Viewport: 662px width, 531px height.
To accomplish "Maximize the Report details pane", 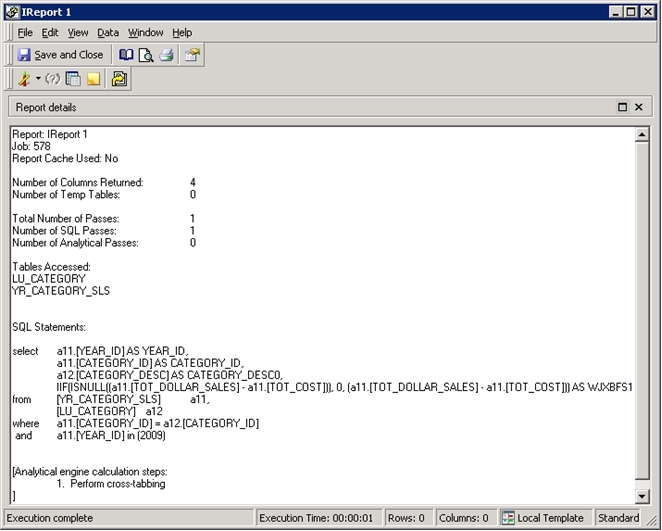I will 622,107.
